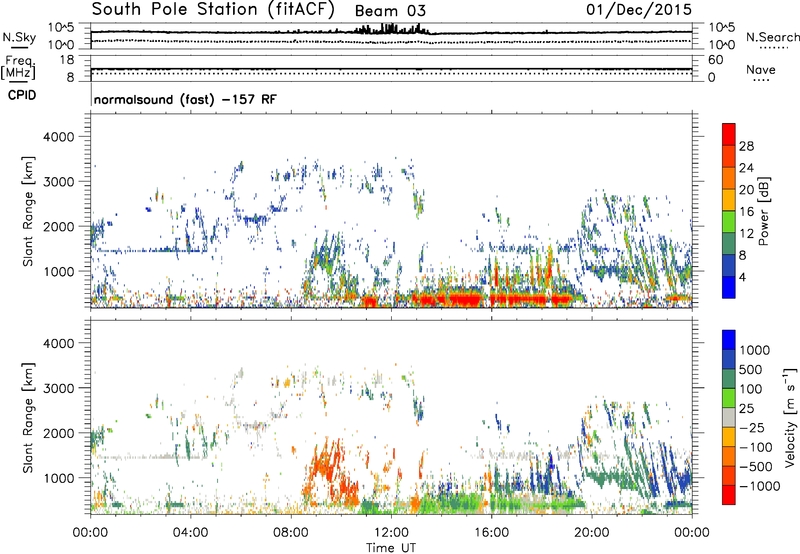This screenshot has width=800, height=554.
Task: Click the 'N.Search' legend label
Action: (772, 37)
